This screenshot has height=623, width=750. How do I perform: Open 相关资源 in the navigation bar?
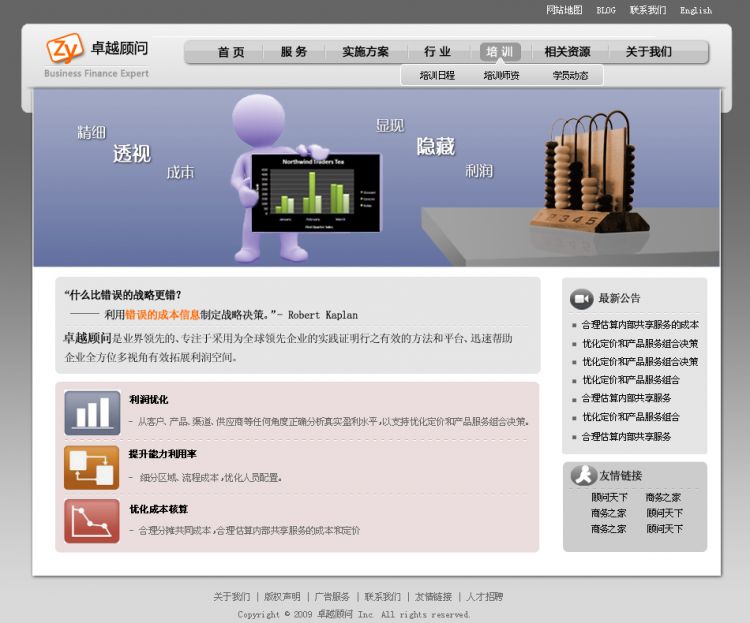tap(567, 52)
